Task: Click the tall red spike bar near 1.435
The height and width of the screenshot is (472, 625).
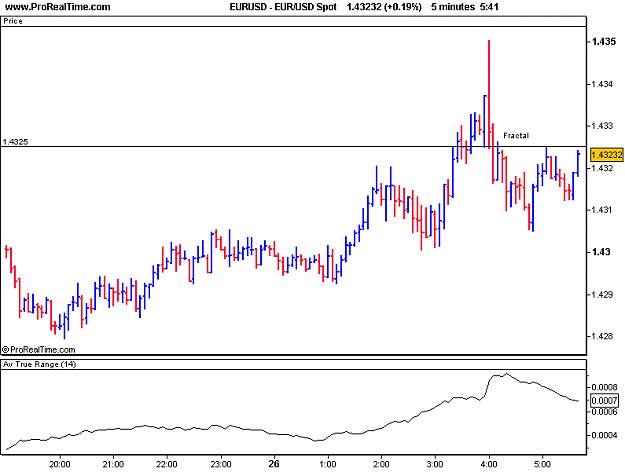Action: click(489, 94)
